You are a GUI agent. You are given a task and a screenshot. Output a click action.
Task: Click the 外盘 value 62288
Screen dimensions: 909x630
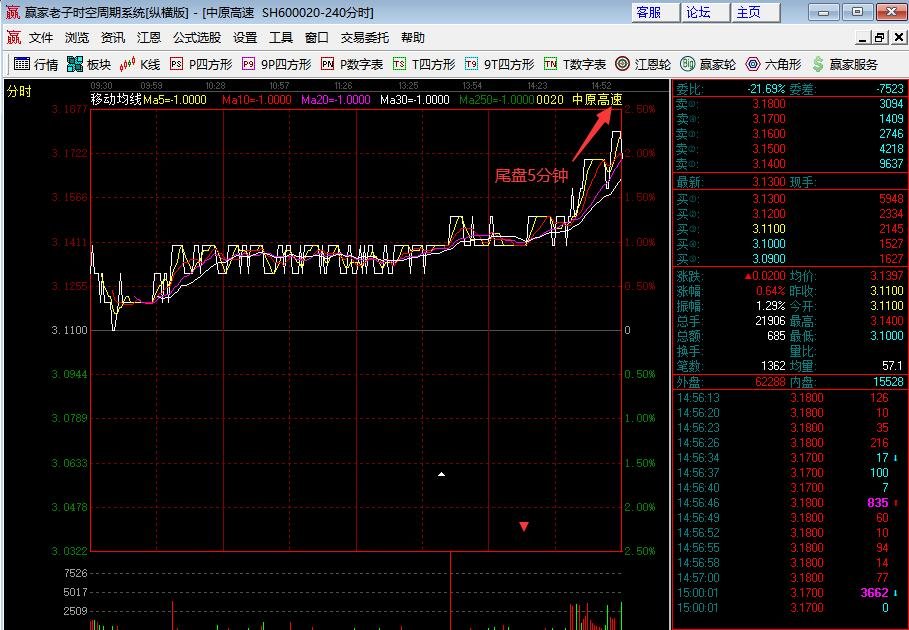pyautogui.click(x=770, y=382)
